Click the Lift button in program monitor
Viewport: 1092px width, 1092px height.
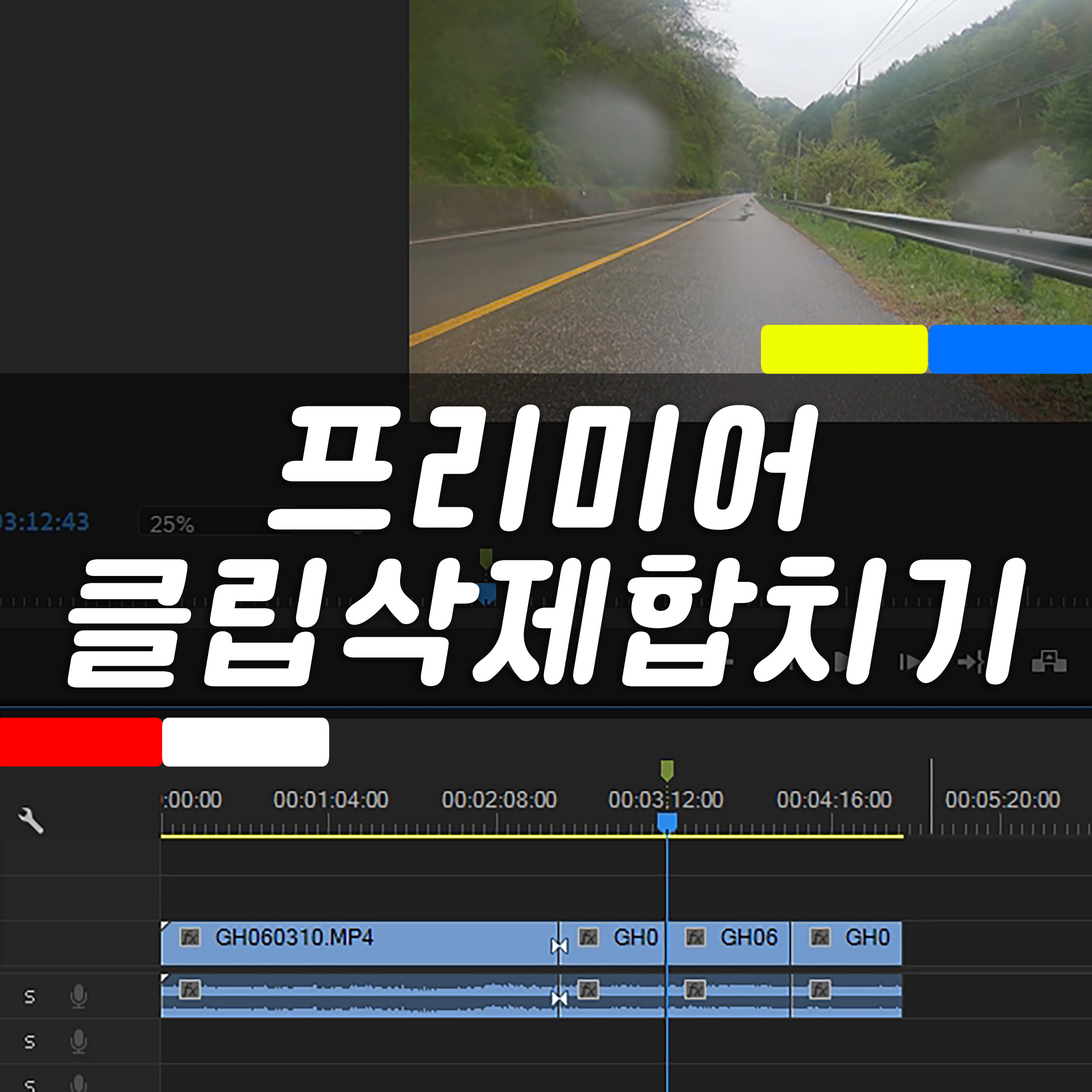coord(1049,661)
